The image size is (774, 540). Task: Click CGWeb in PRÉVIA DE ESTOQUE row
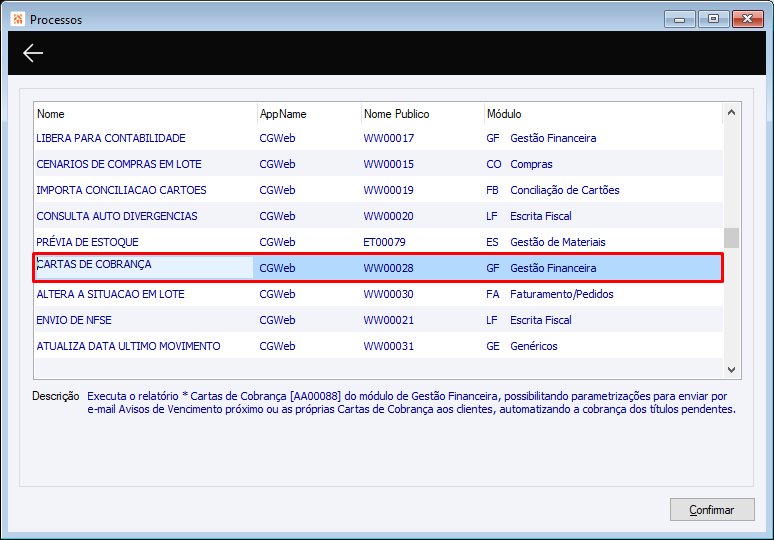(x=277, y=242)
